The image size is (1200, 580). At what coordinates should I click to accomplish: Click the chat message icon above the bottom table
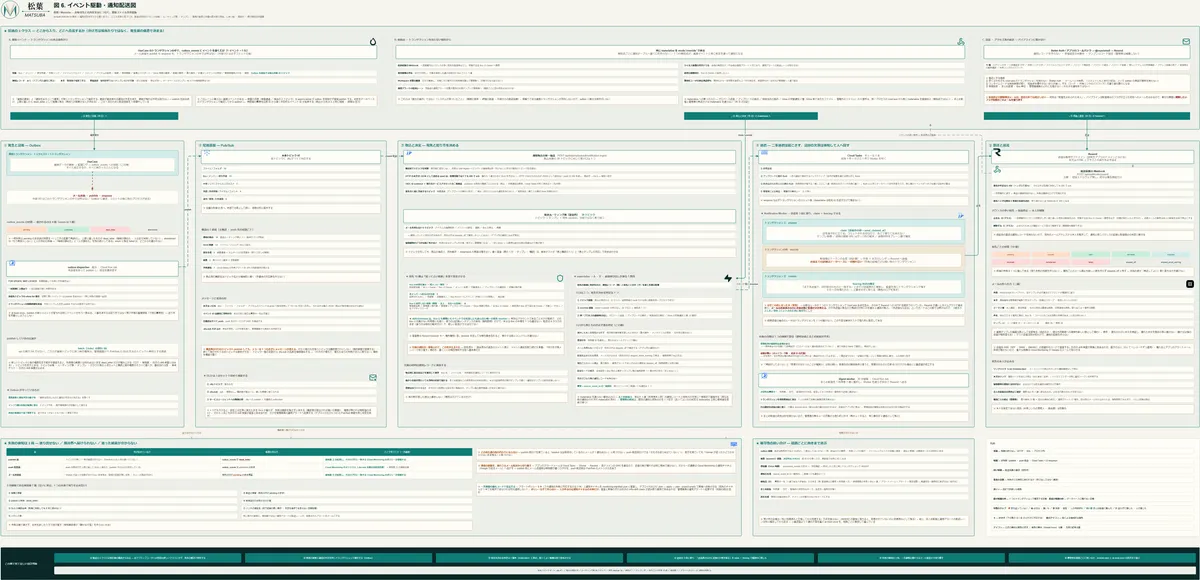click(x=733, y=443)
